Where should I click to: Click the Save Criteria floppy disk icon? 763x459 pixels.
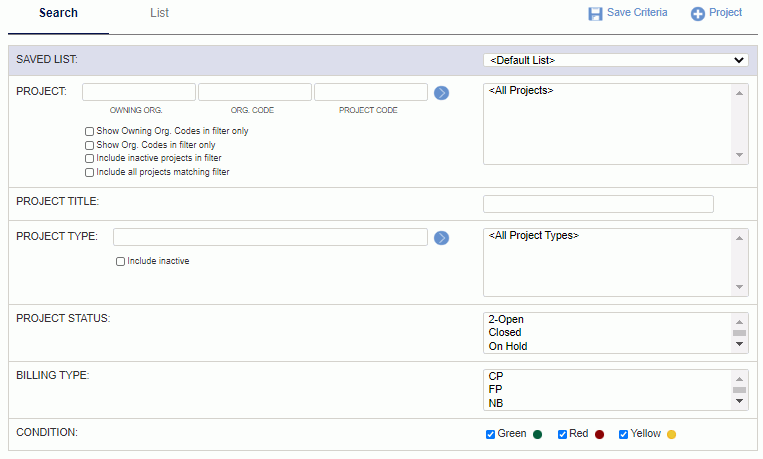595,14
